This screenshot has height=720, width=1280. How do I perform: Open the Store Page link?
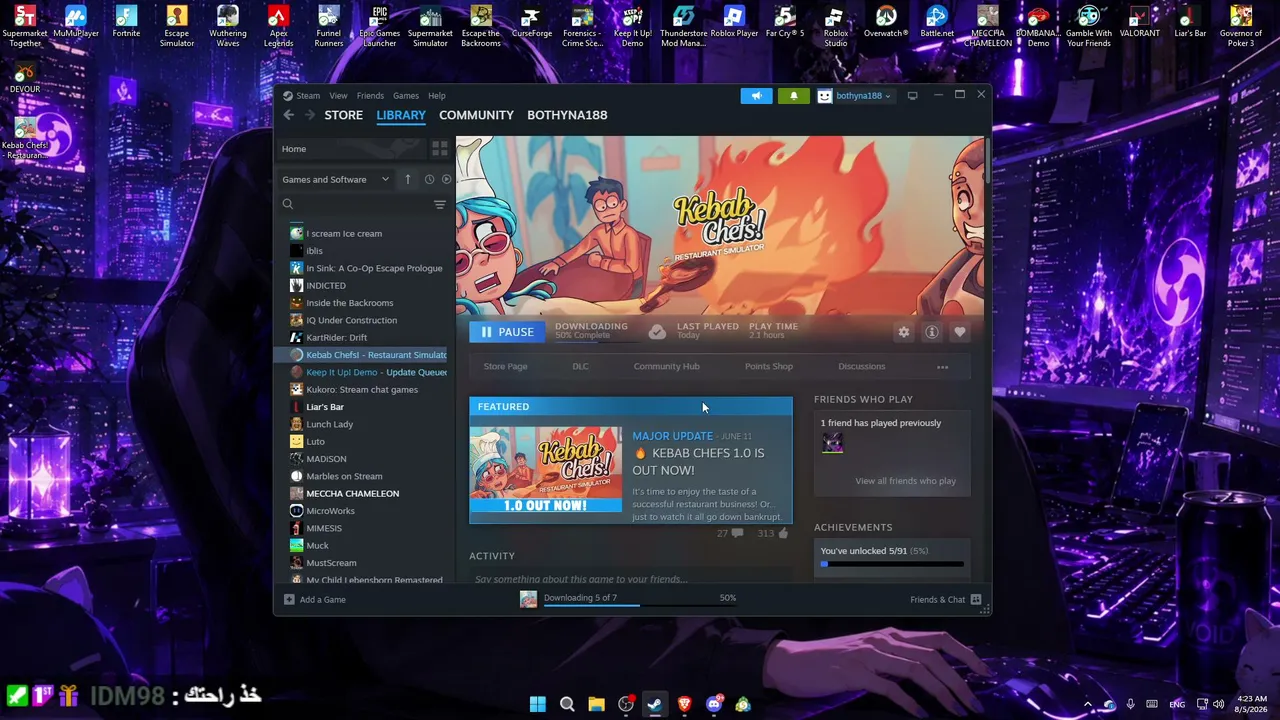tap(505, 367)
